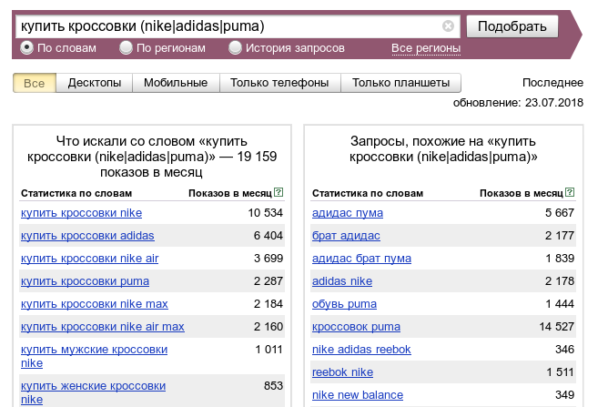
Task: Open купить кроссовки puma link
Action: tap(85, 281)
